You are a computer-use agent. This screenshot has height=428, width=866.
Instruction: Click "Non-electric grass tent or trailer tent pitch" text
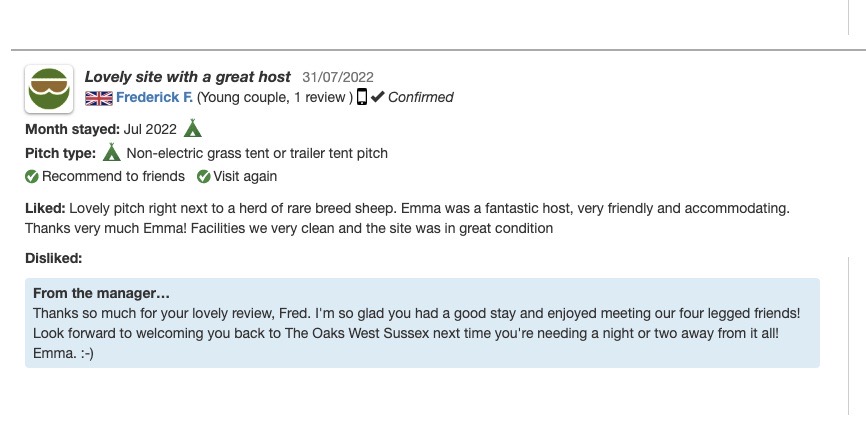tap(257, 153)
